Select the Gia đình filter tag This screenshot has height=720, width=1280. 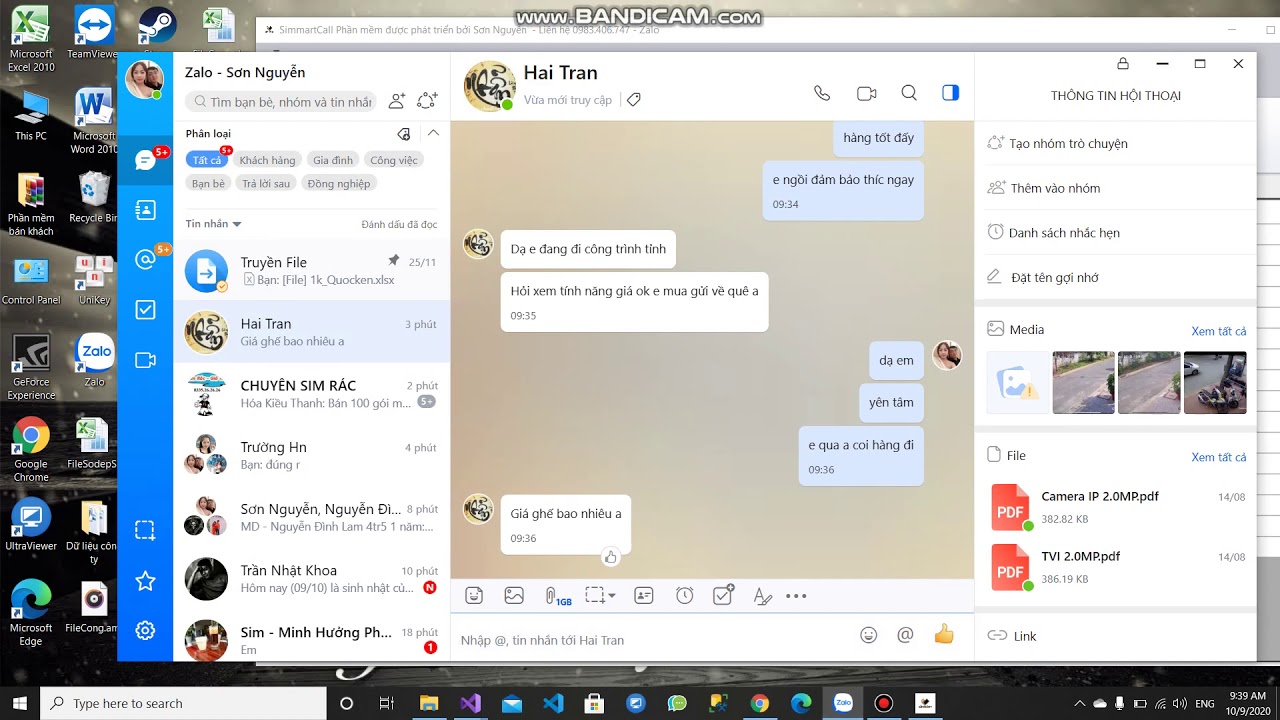(x=333, y=160)
